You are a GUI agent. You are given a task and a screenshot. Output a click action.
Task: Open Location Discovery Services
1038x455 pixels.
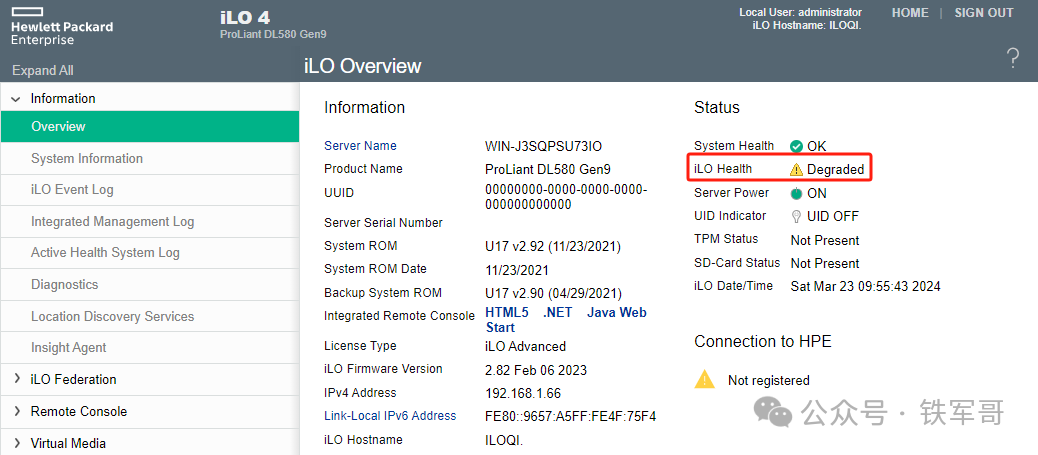150,316
